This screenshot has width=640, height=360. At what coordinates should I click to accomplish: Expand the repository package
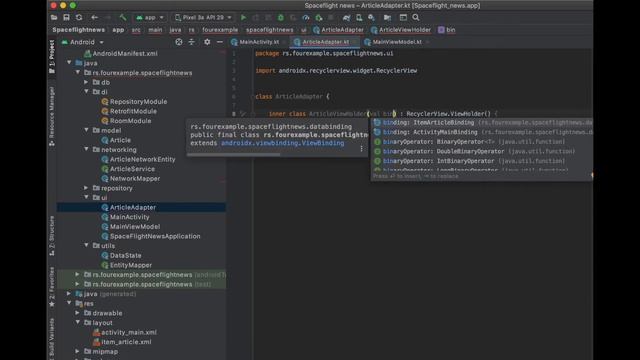coord(86,188)
